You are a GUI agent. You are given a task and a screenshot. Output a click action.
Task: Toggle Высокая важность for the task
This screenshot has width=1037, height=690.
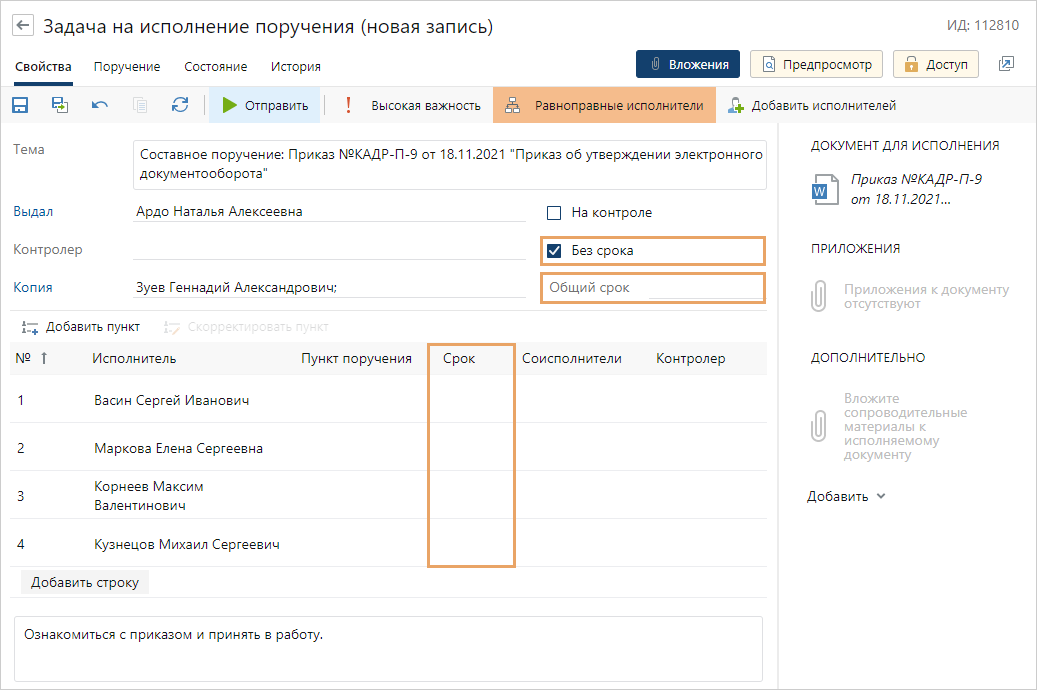(412, 105)
